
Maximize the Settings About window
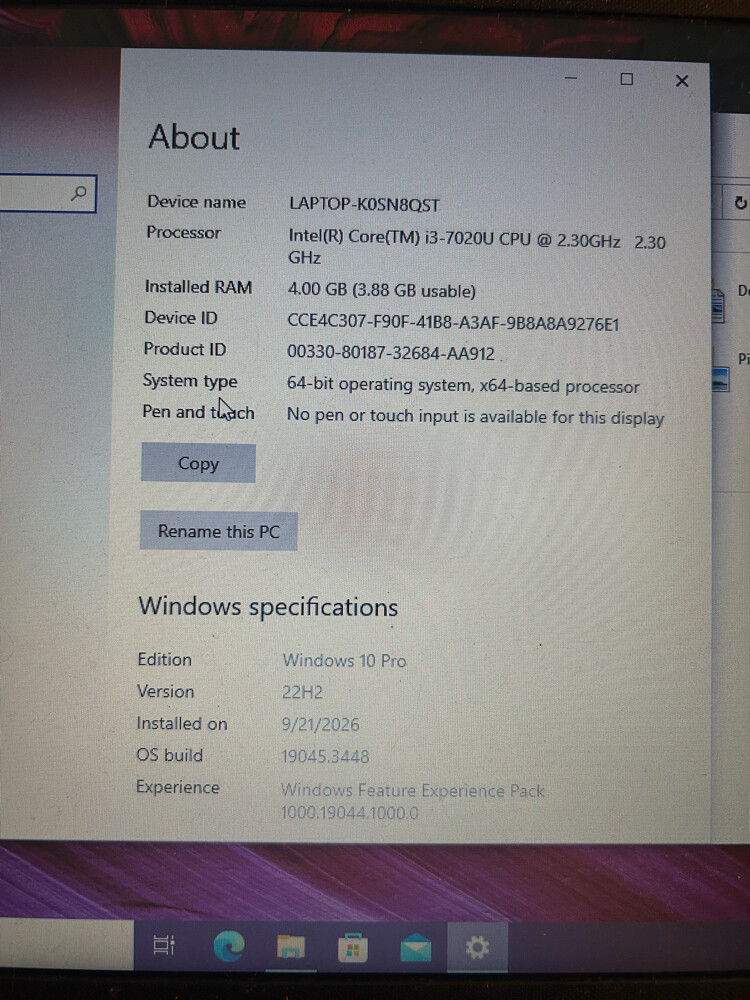point(627,78)
